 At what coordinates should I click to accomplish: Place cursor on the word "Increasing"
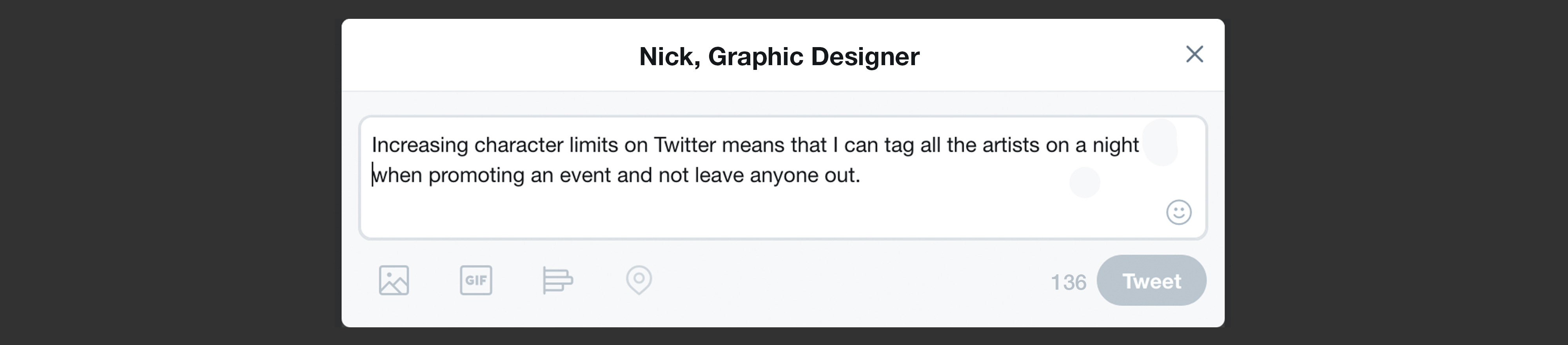pos(419,145)
